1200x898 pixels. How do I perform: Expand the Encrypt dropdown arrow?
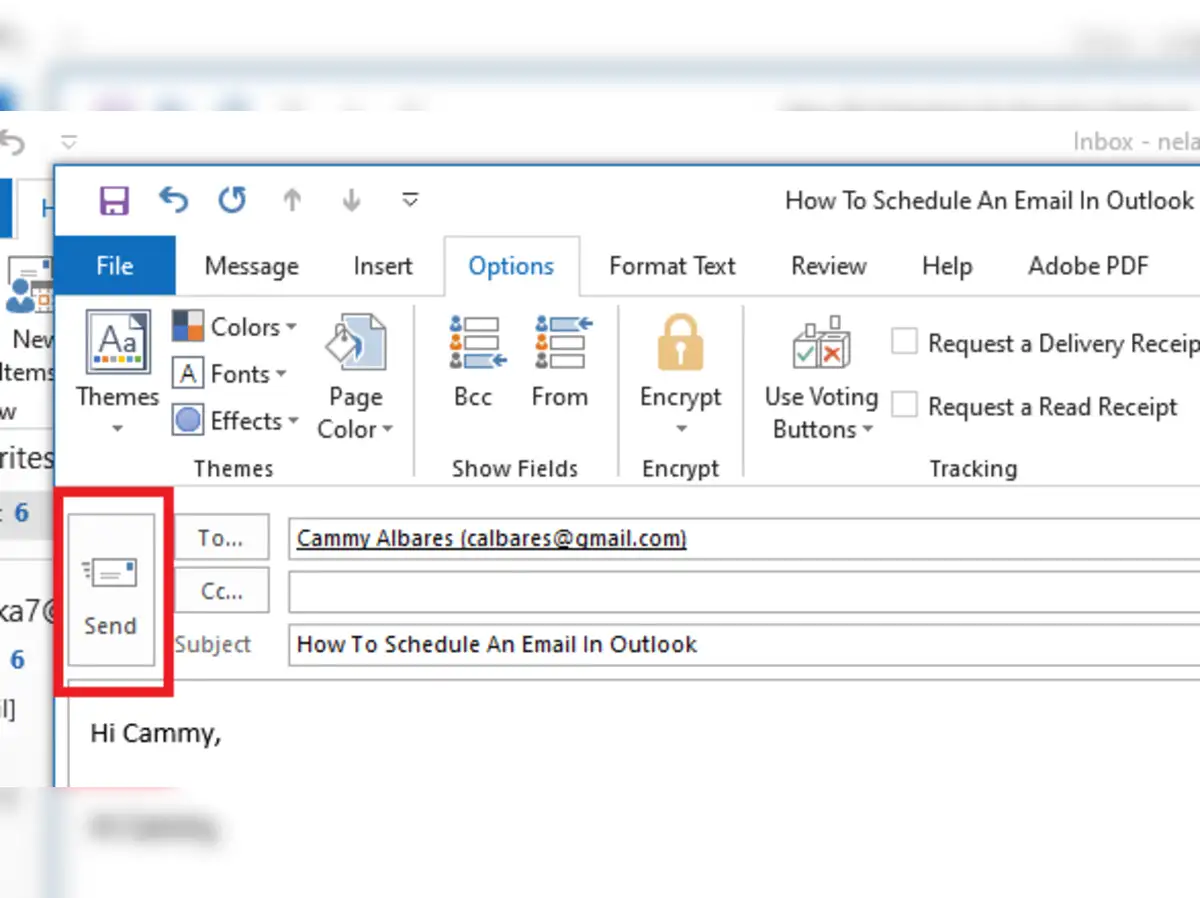(681, 429)
